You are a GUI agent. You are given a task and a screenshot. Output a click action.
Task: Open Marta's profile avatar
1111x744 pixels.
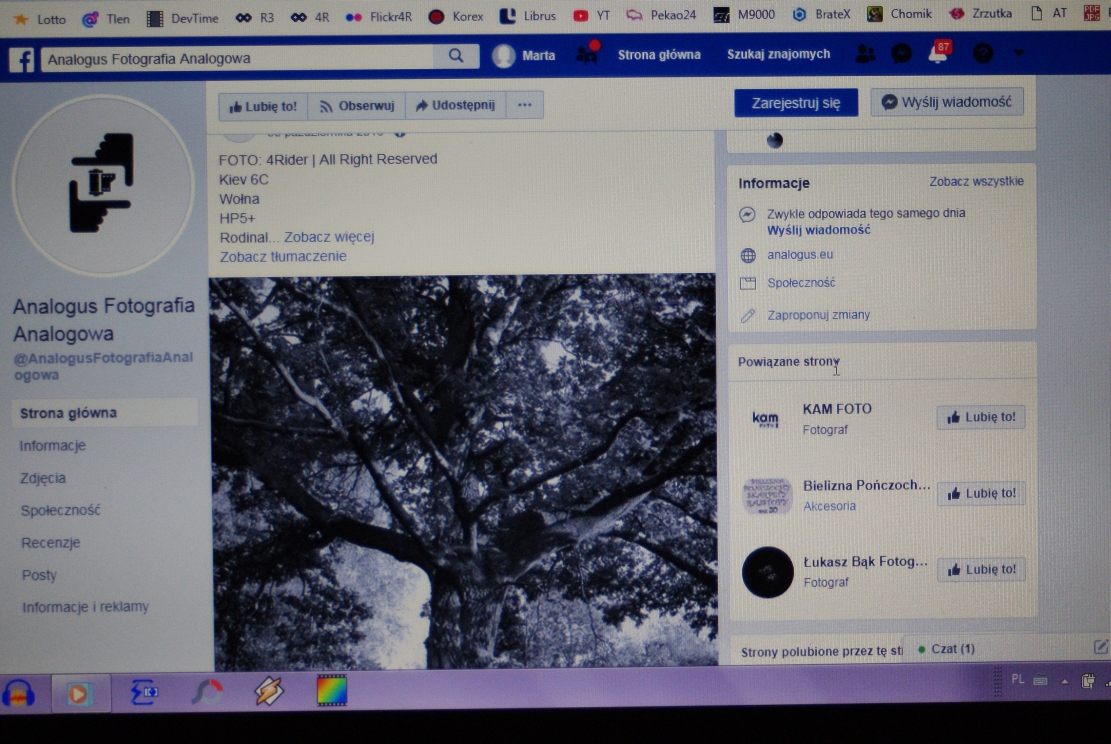(504, 56)
